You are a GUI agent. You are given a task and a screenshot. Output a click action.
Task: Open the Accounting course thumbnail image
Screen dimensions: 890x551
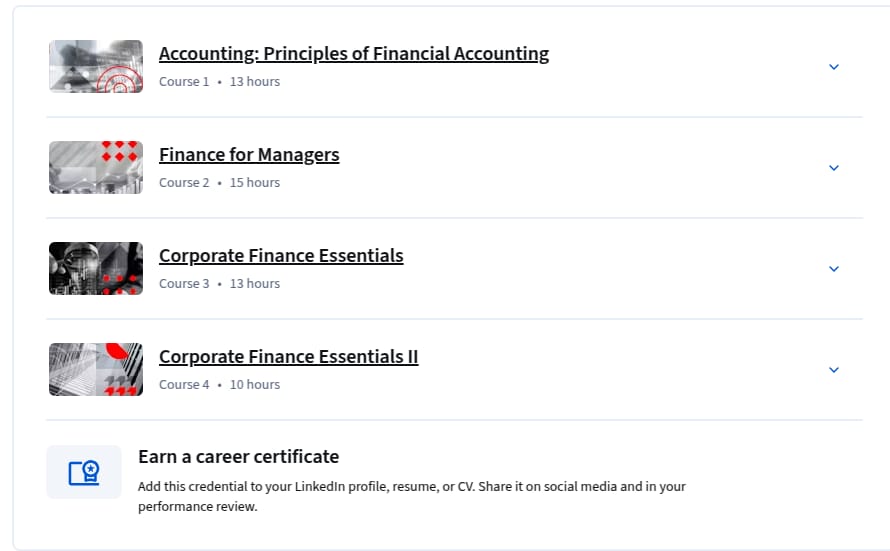(96, 66)
